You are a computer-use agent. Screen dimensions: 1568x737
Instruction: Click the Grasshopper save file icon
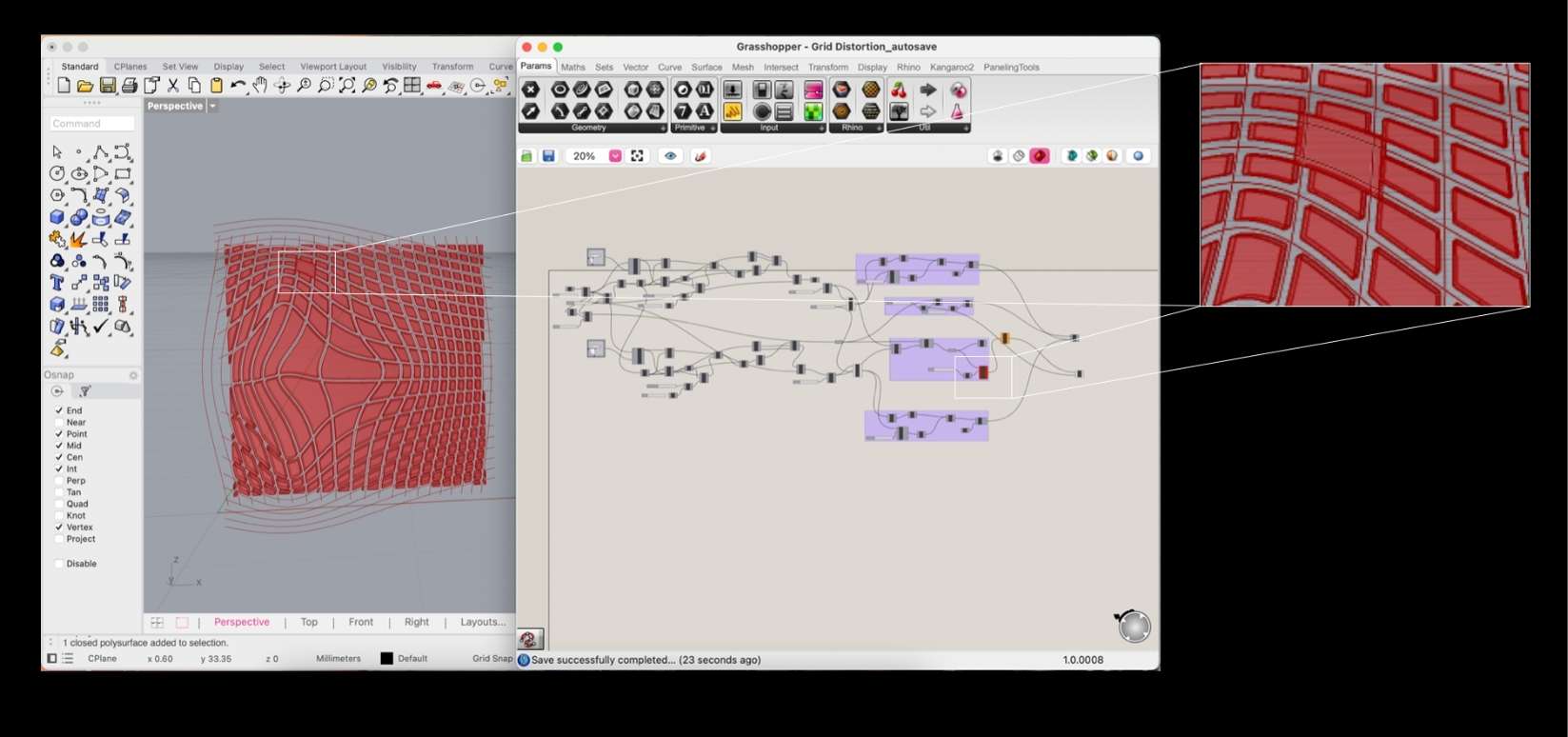(x=548, y=156)
